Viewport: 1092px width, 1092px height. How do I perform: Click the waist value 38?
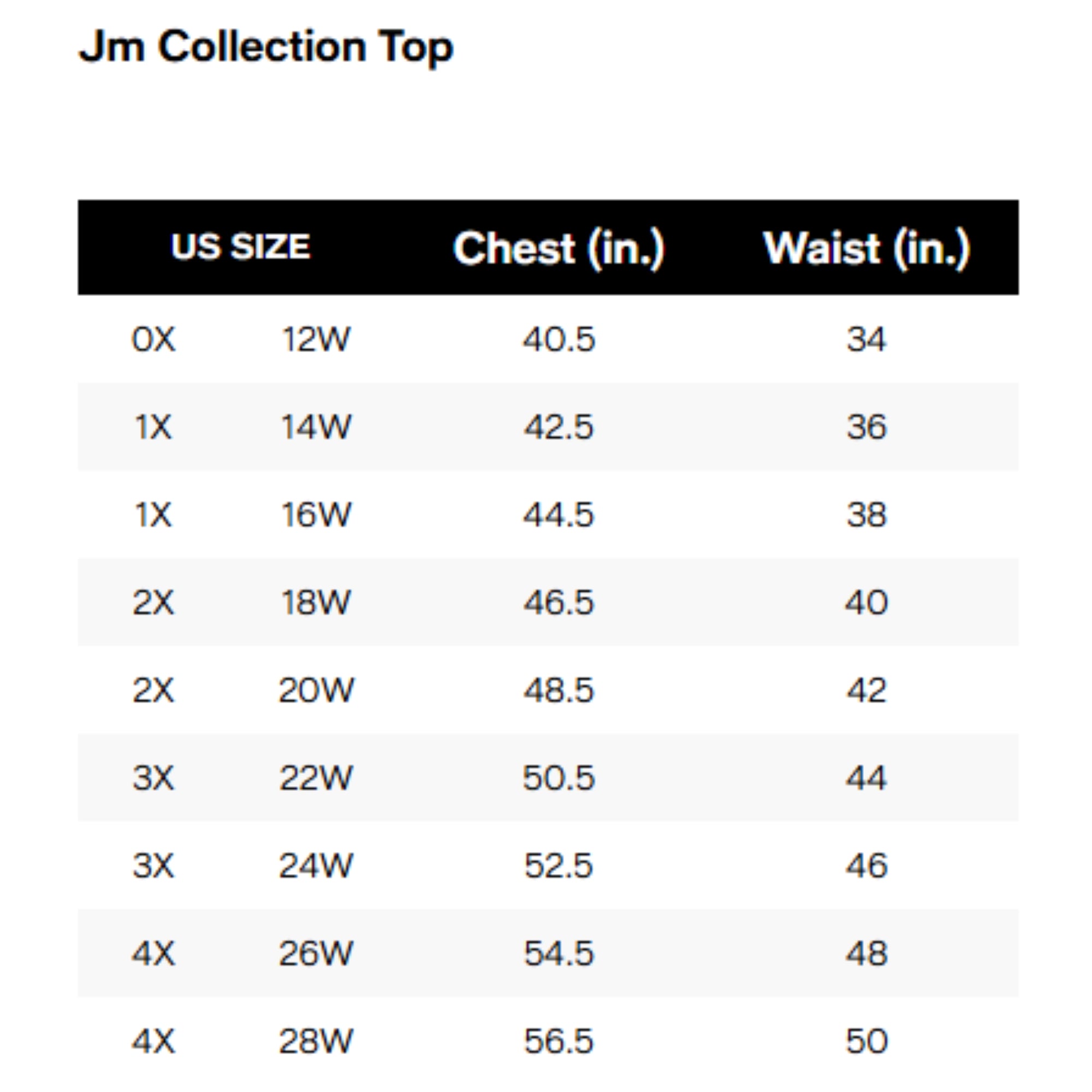[866, 515]
